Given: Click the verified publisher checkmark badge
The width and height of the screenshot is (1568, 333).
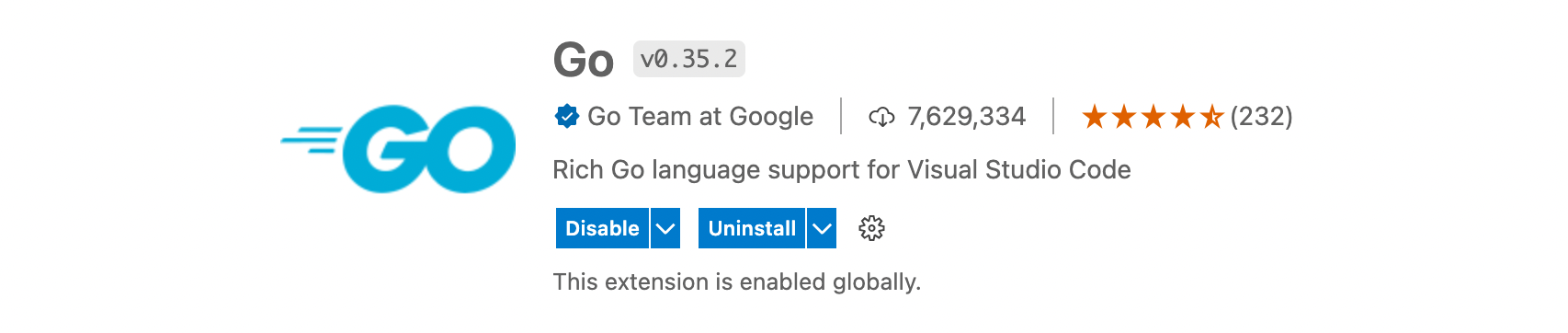Looking at the screenshot, I should click(566, 116).
